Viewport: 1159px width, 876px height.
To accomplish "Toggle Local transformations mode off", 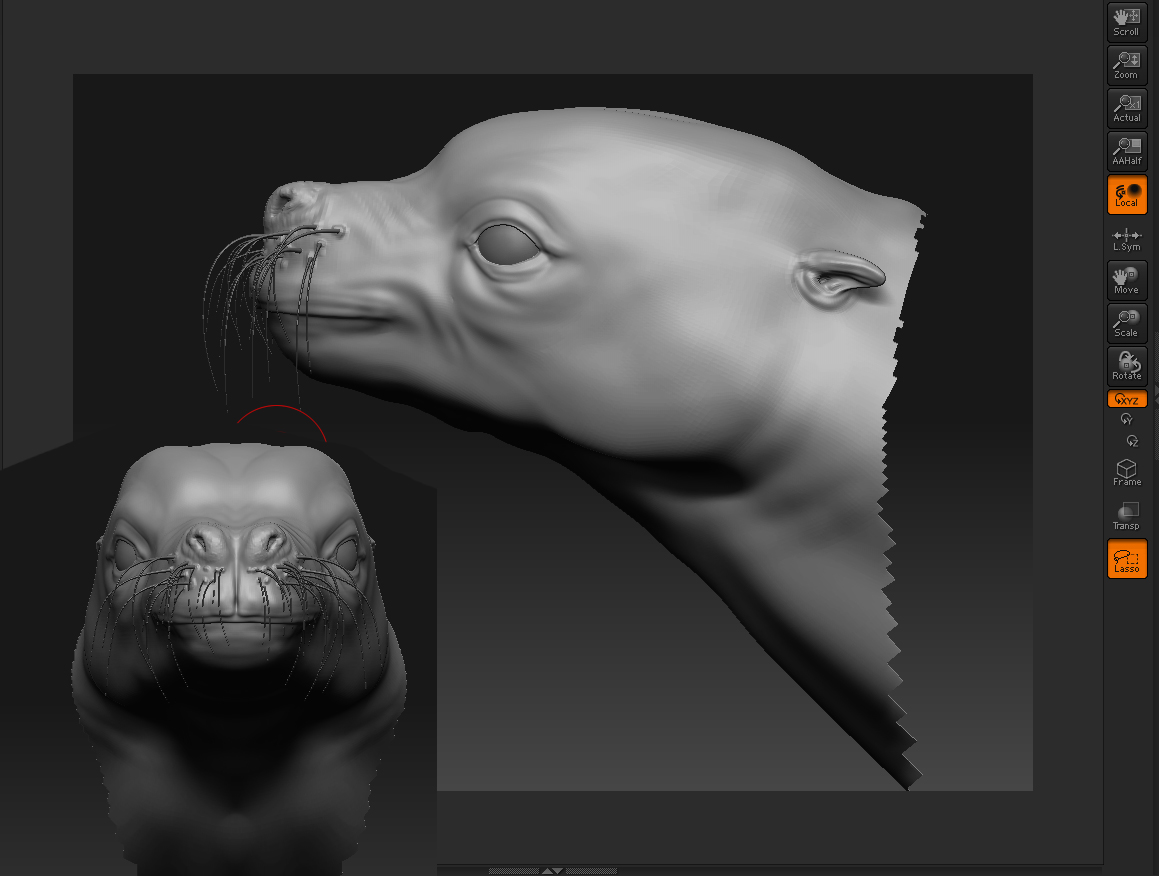I will 1126,194.
